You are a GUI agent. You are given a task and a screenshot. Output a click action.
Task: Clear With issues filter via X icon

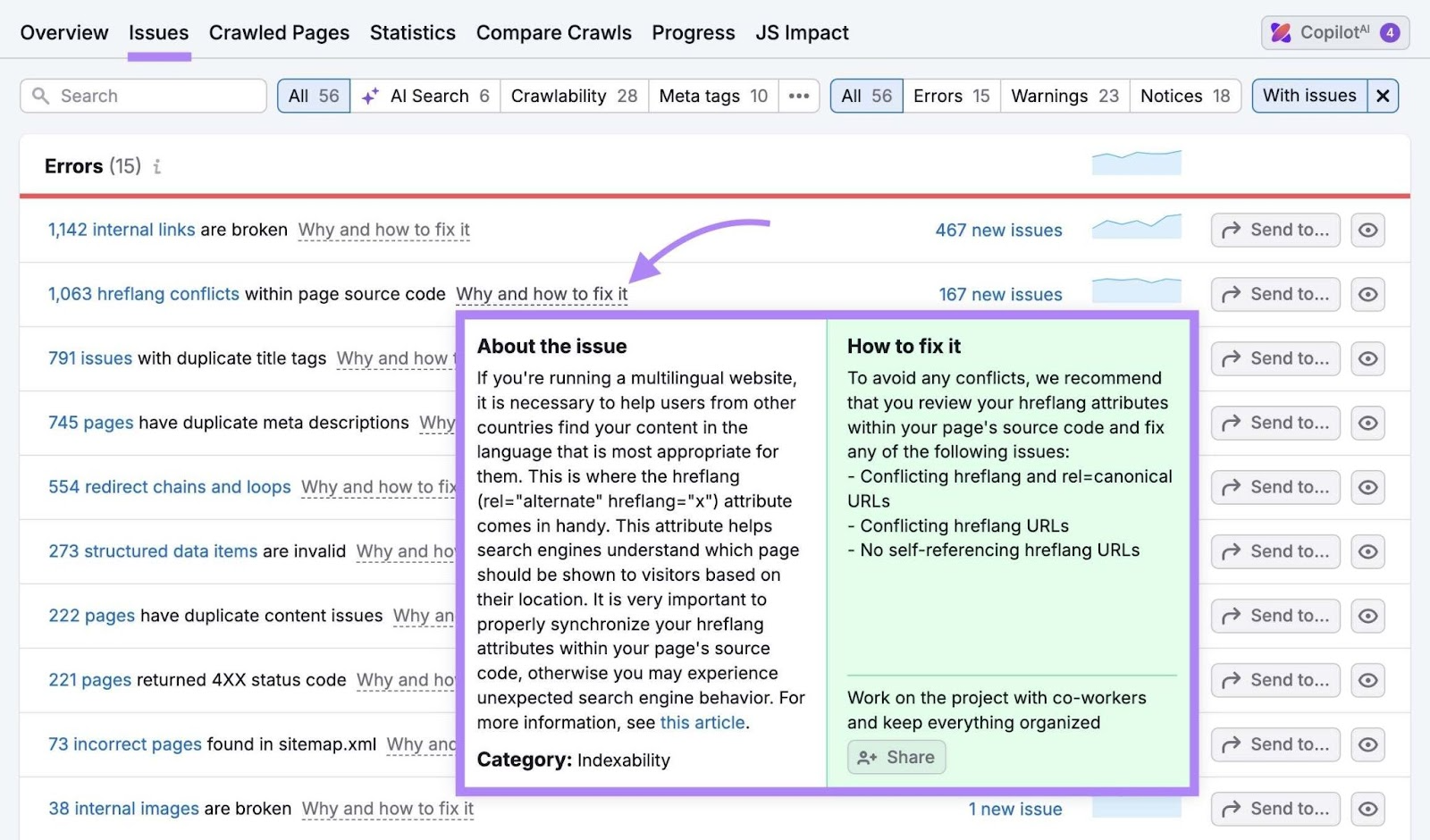(1383, 96)
